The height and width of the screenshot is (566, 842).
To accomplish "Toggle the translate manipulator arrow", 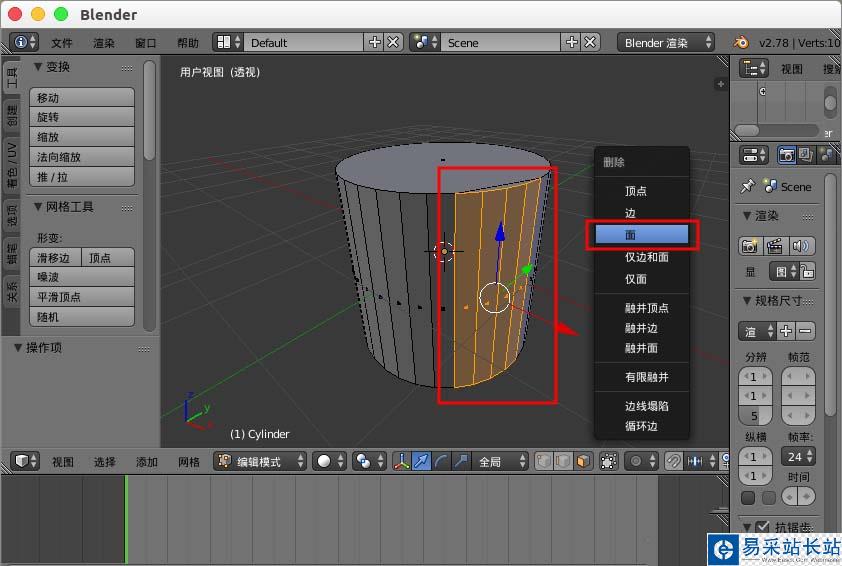I will coord(421,461).
